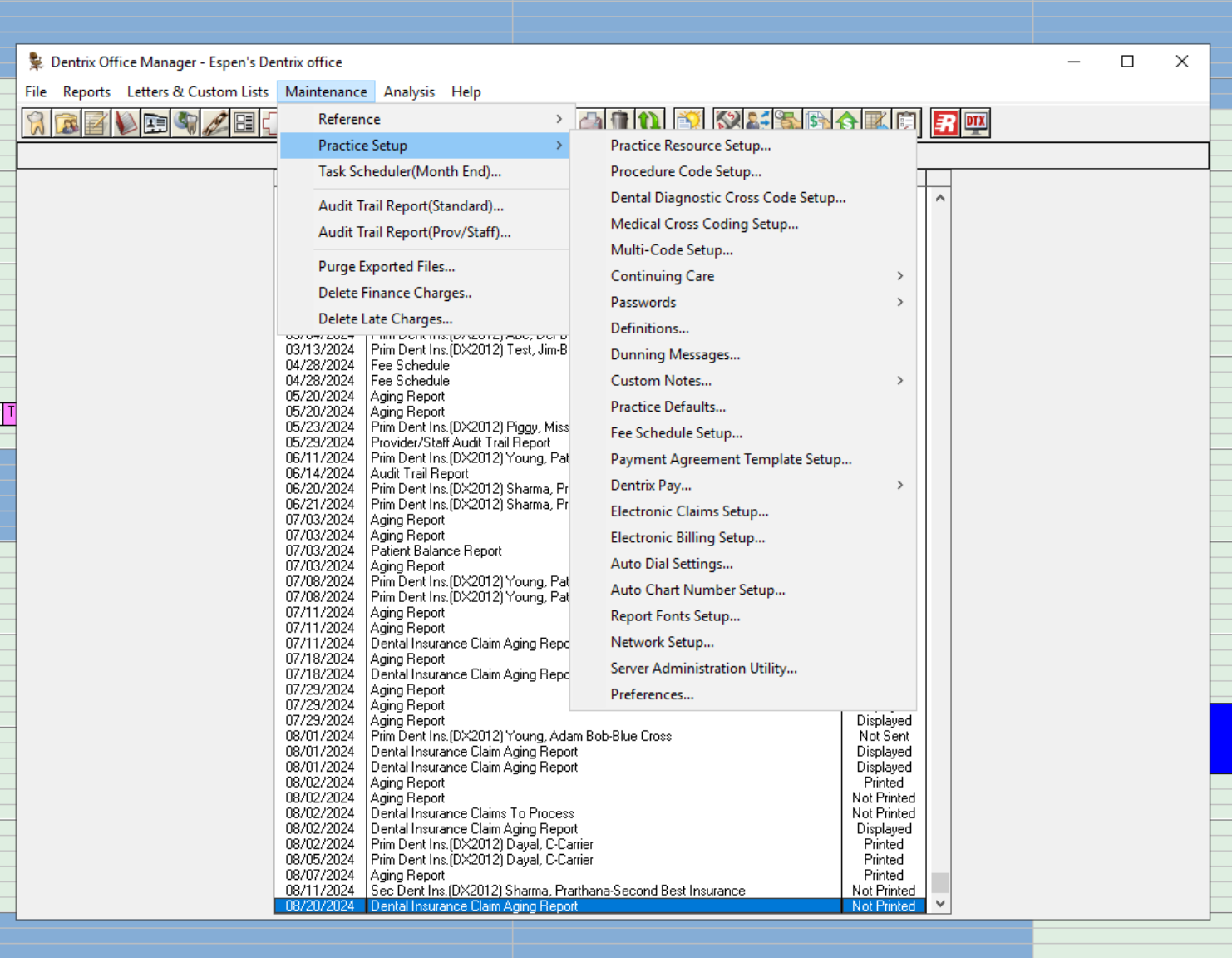Viewport: 1232px width, 958px height.
Task: Click the ID card toolbar icon
Action: 156,123
